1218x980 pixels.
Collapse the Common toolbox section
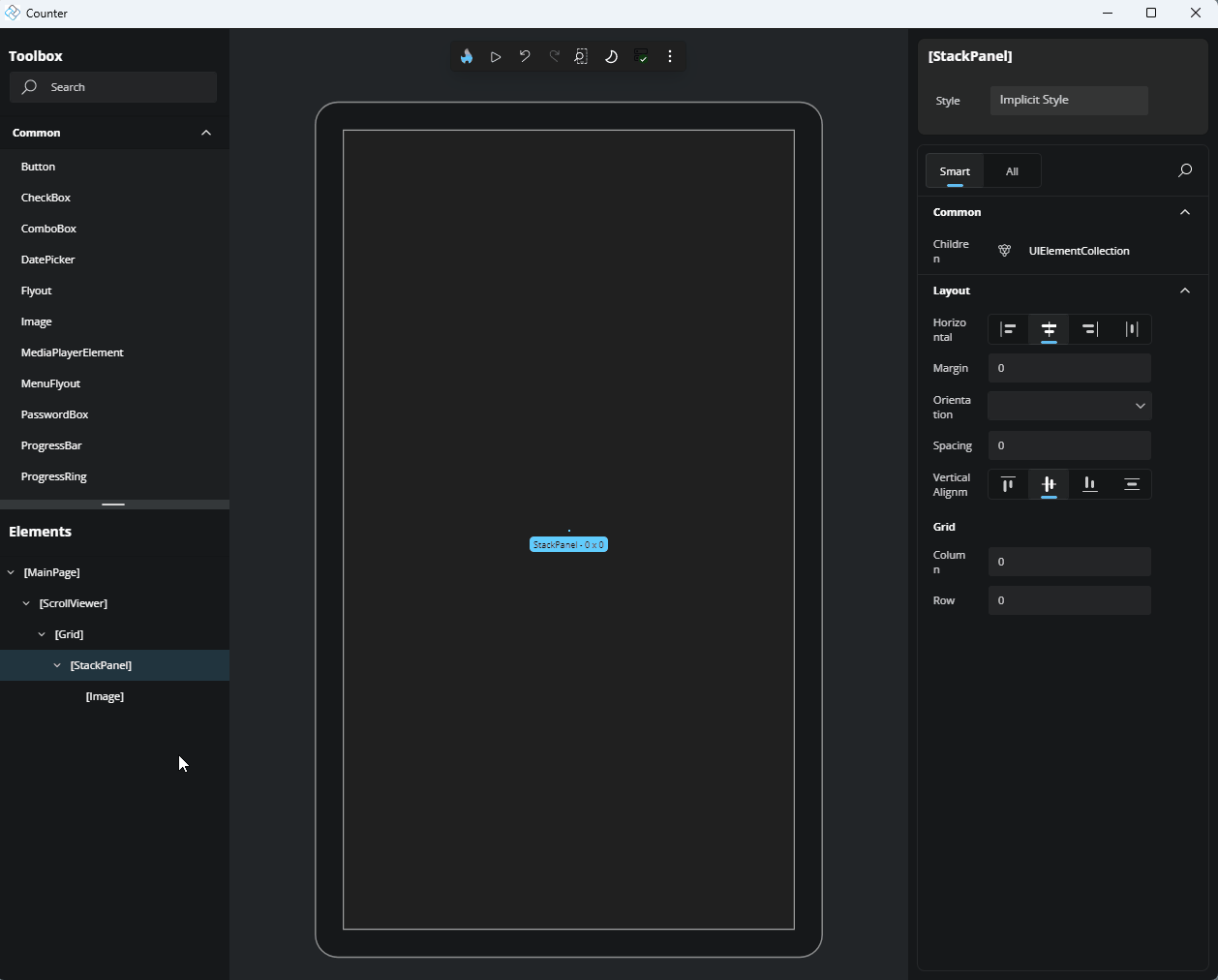click(x=206, y=133)
